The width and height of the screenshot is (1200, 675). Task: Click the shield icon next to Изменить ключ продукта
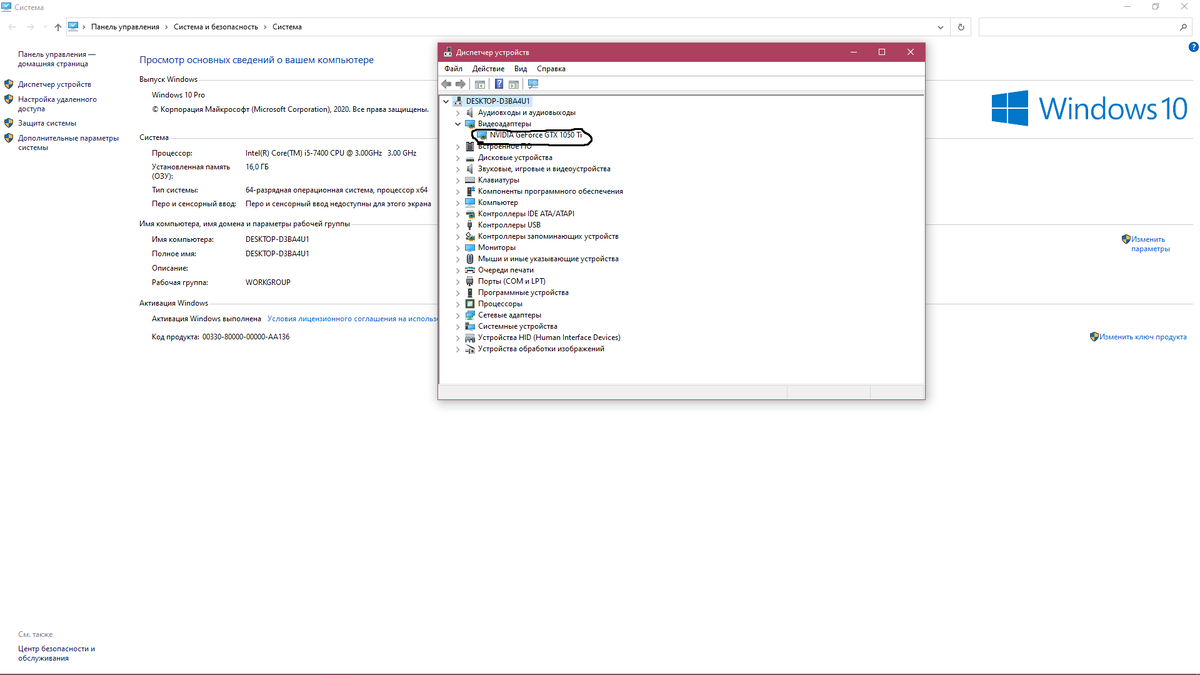tap(1094, 337)
